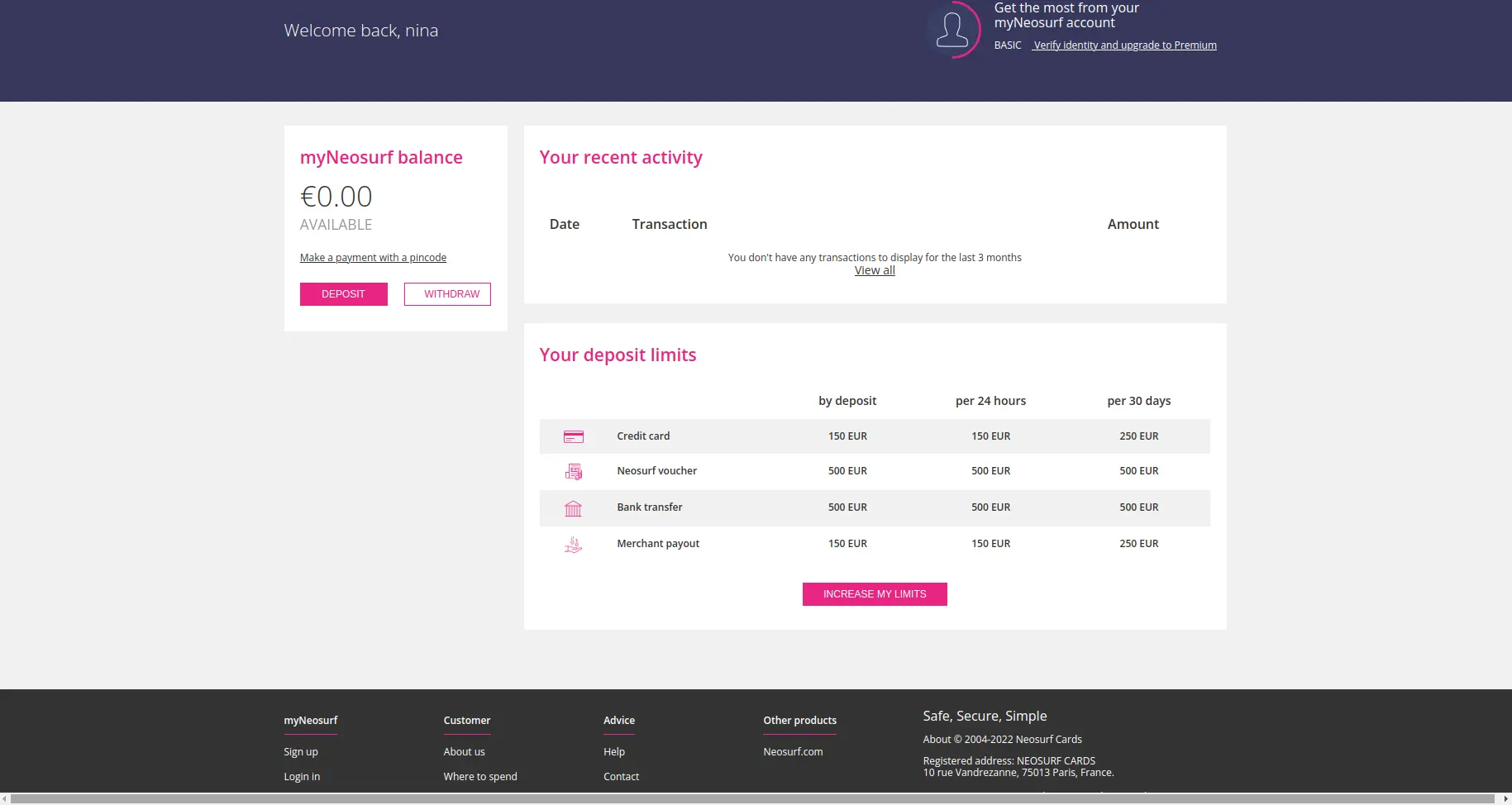
Task: Click footer 'Advice' heading
Action: coord(619,721)
